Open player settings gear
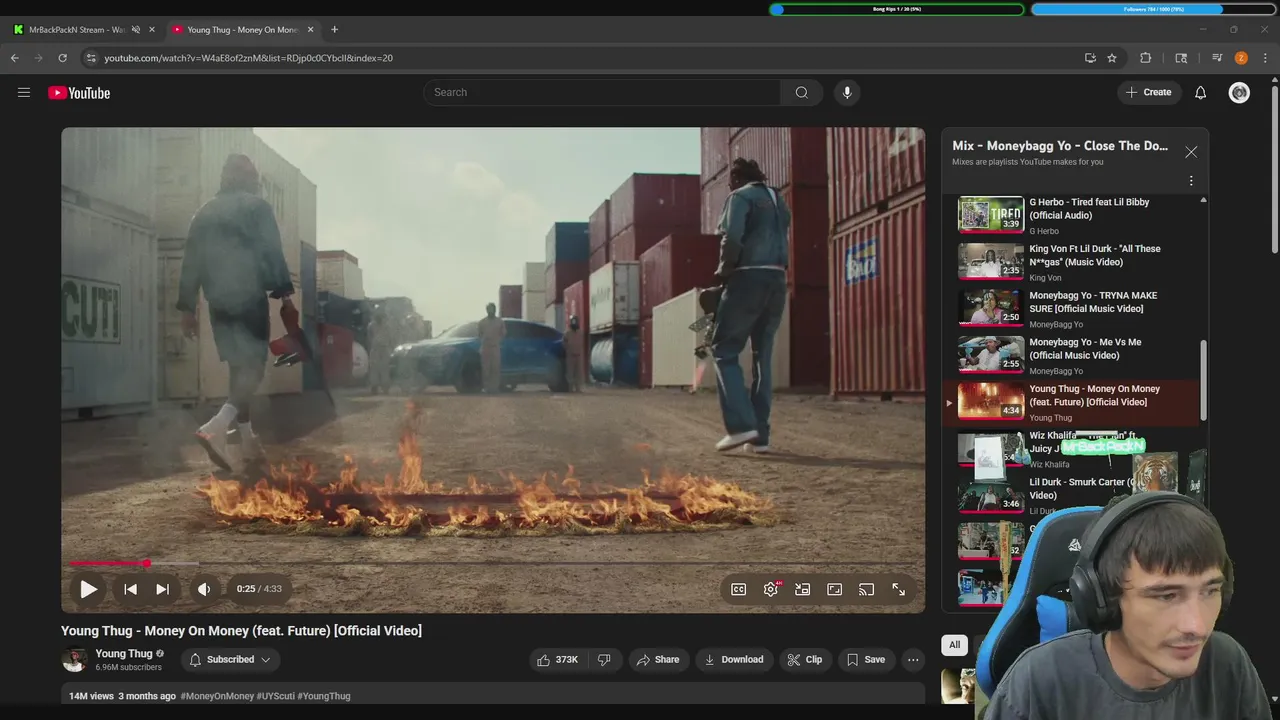 [771, 589]
